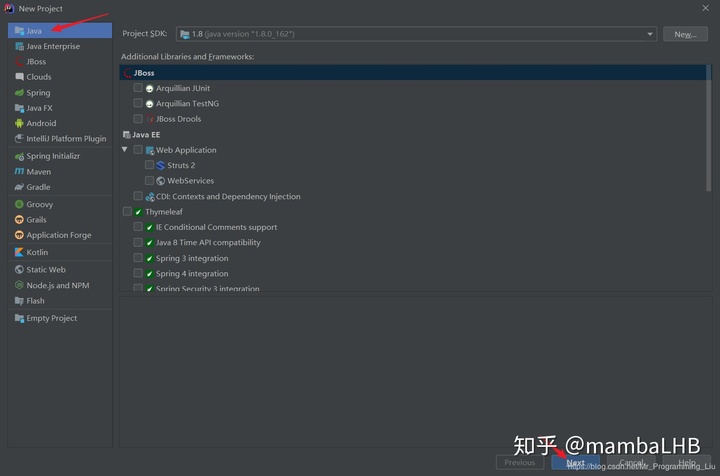Image resolution: width=720 pixels, height=476 pixels.
Task: Enable the Arquillian TestNG checkbox
Action: coord(138,103)
